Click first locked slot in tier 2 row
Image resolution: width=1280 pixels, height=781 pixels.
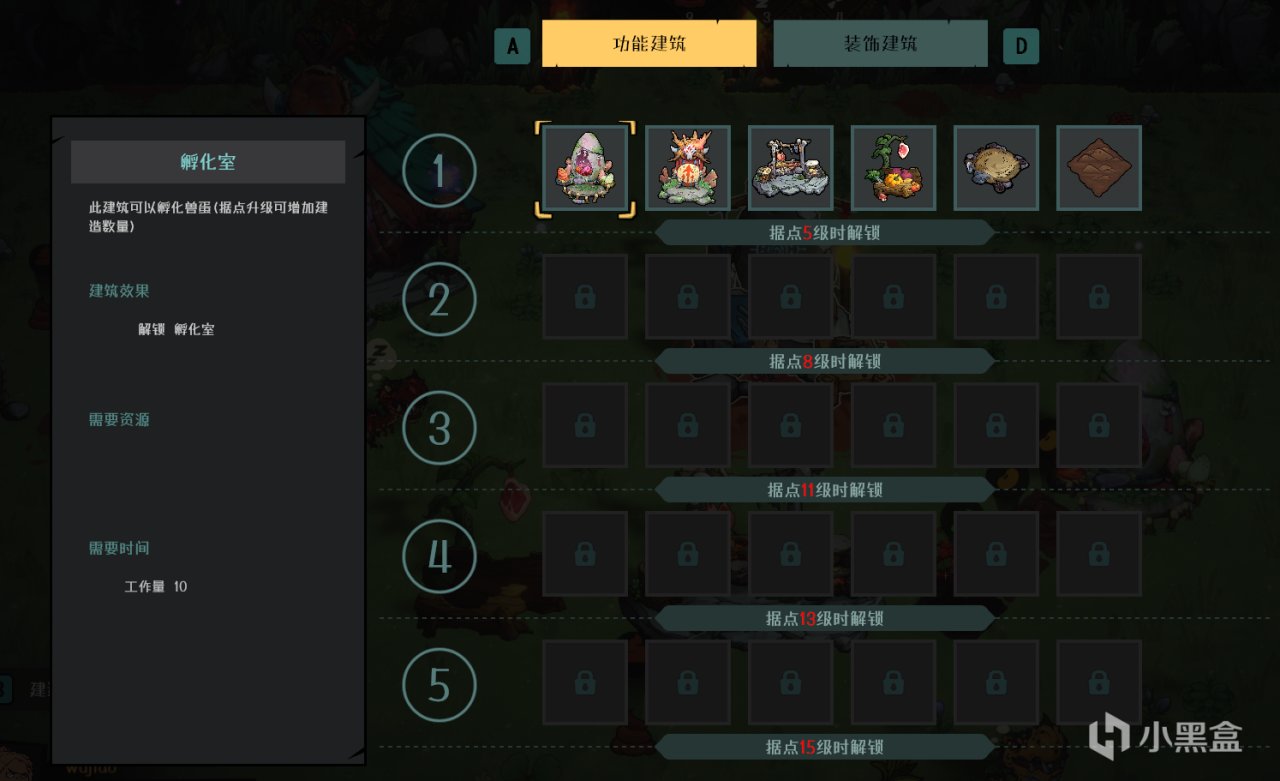coord(585,297)
